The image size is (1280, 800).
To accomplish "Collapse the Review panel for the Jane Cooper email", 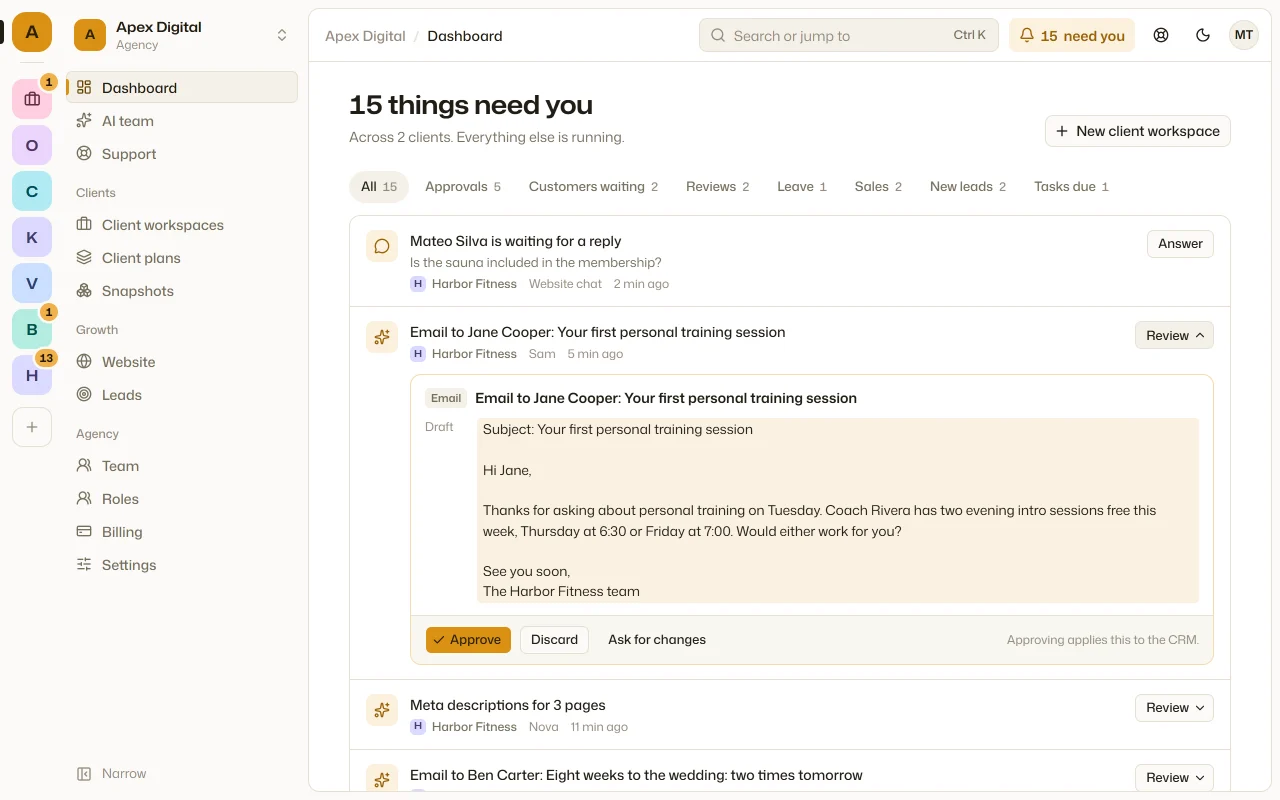I will (x=1174, y=335).
